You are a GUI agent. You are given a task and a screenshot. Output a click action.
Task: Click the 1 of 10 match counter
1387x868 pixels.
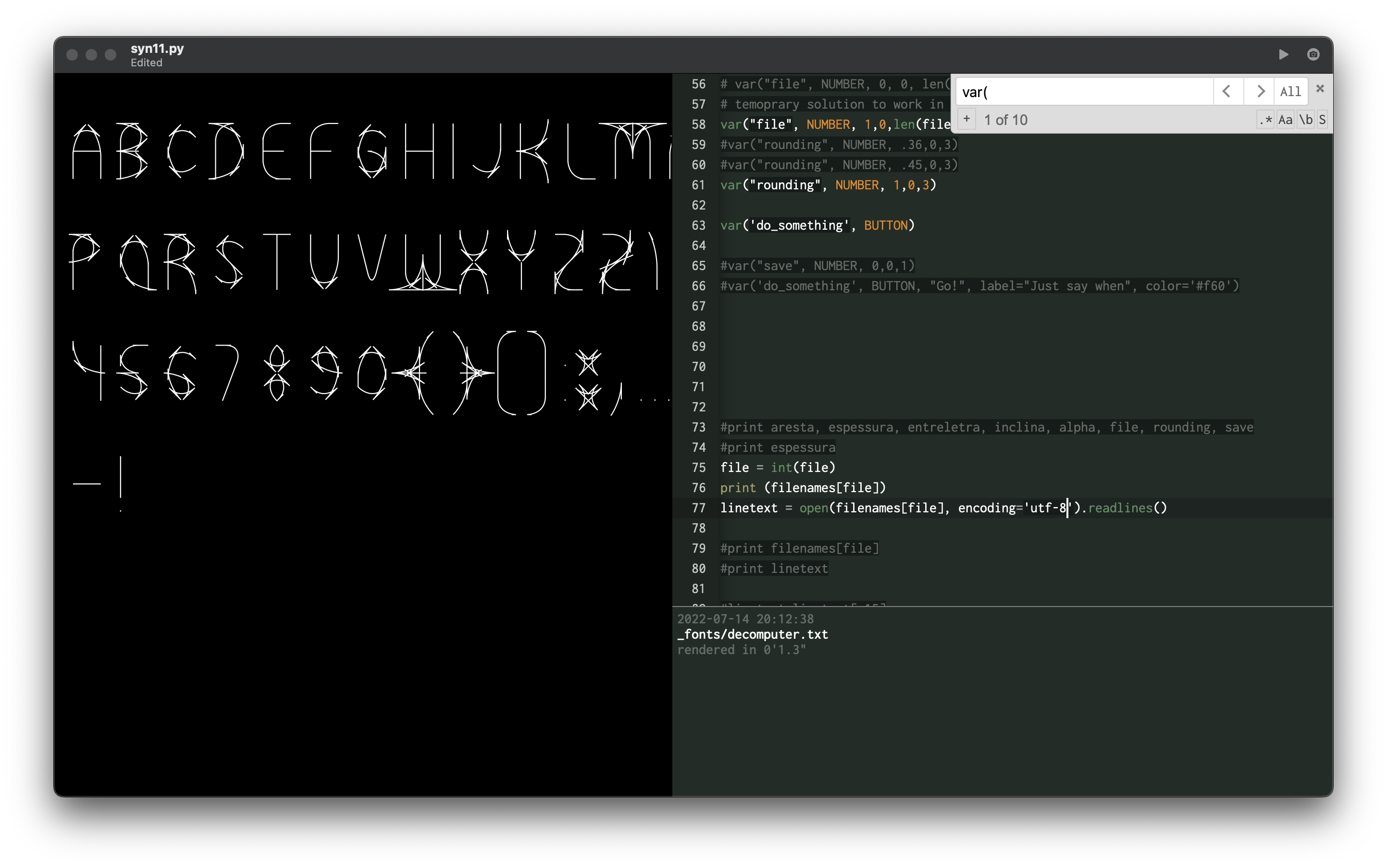pyautogui.click(x=1005, y=119)
